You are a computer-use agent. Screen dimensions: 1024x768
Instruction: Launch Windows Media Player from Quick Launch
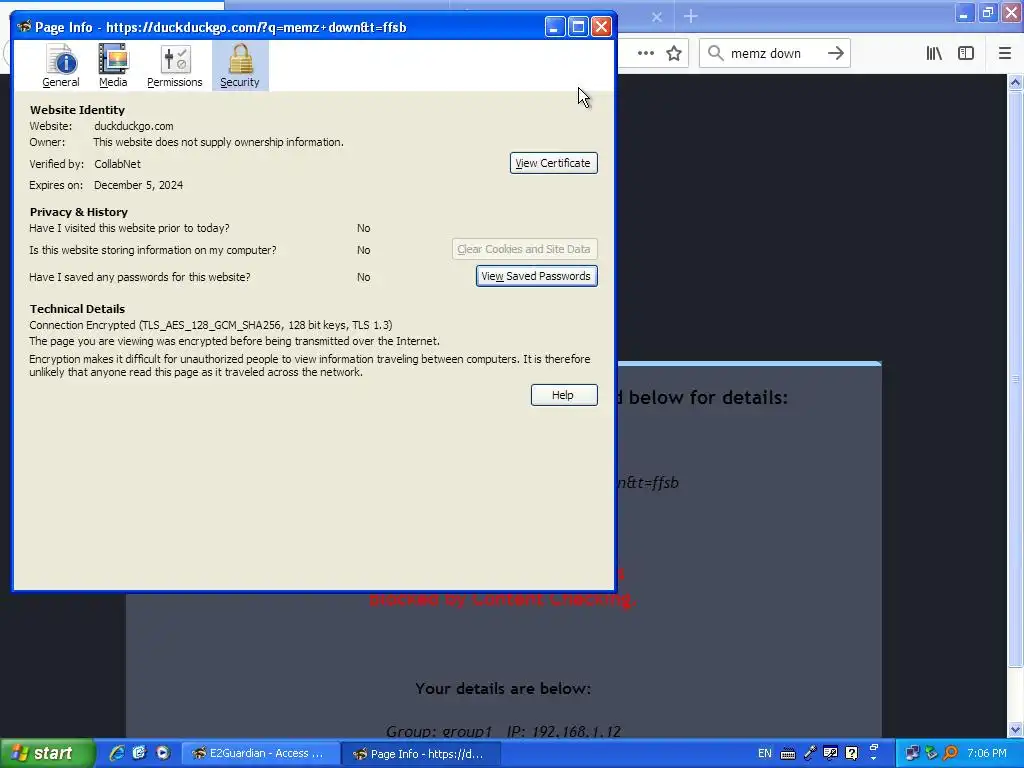tap(163, 753)
